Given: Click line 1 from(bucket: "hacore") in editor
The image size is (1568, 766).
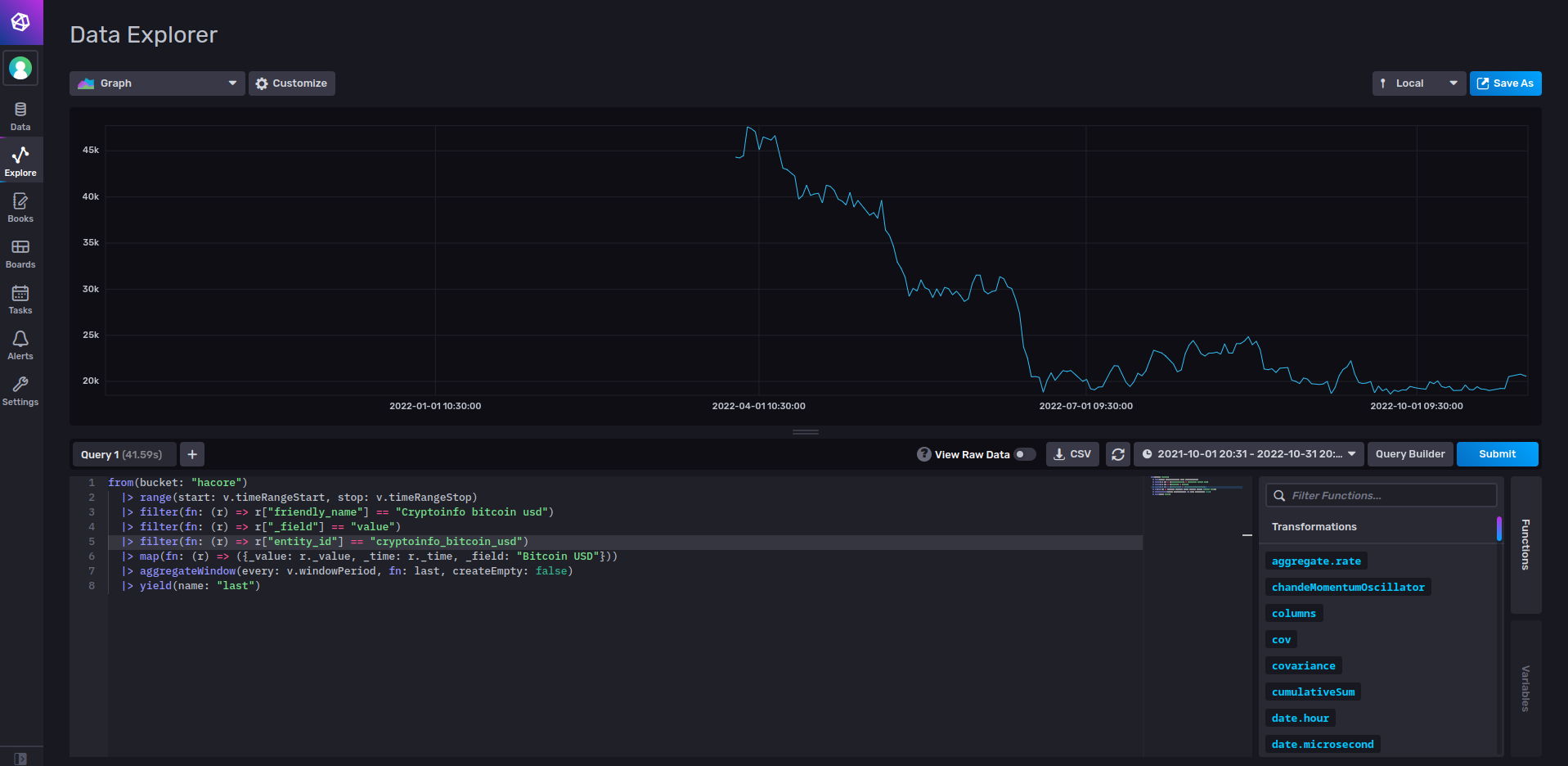Looking at the screenshot, I should pyautogui.click(x=177, y=483).
